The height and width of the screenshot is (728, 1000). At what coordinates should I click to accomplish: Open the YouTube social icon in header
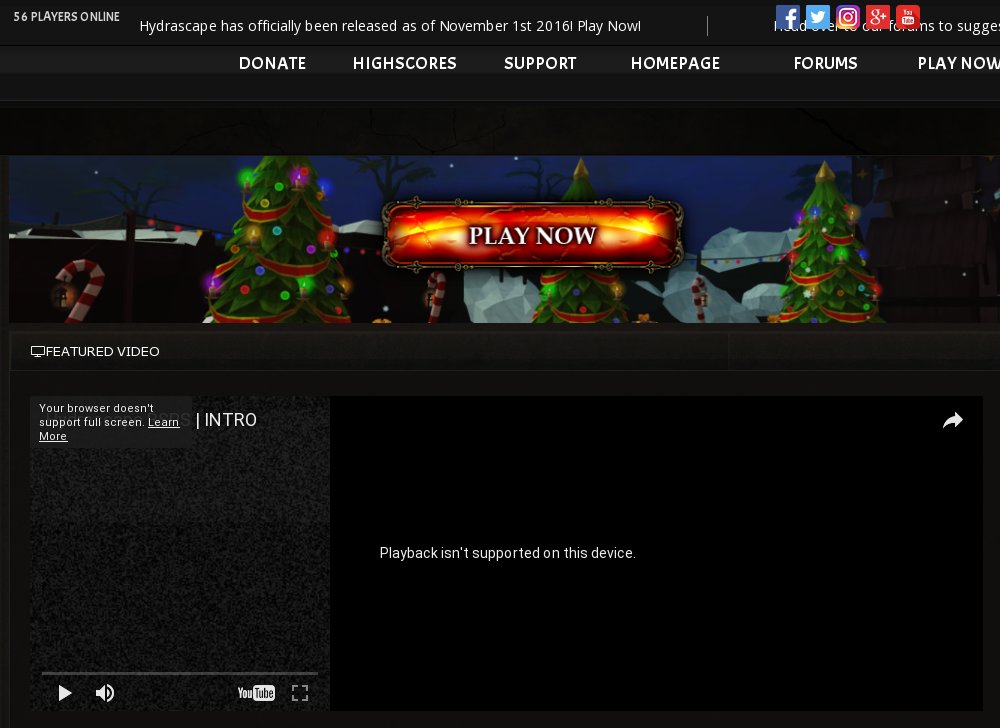(x=908, y=17)
